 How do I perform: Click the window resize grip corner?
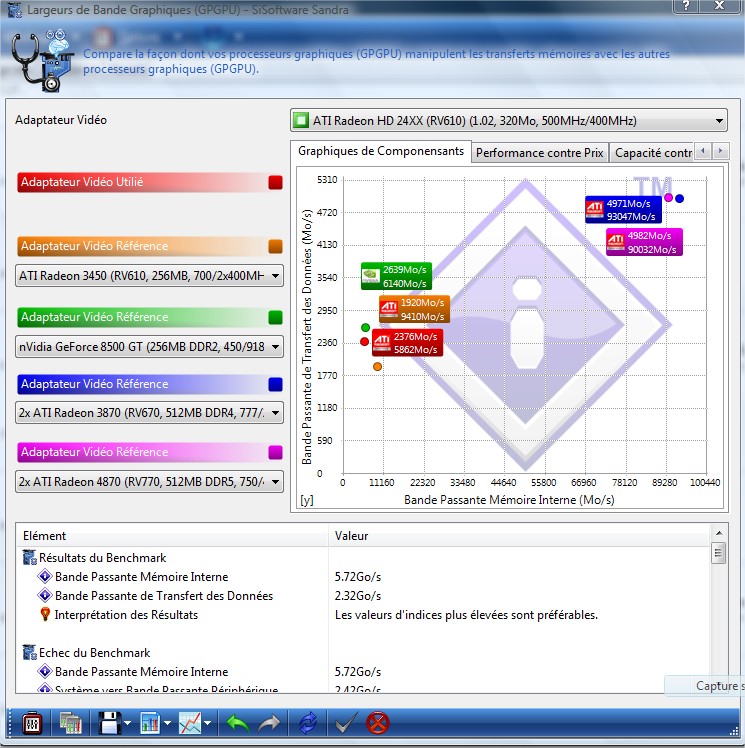(734, 732)
